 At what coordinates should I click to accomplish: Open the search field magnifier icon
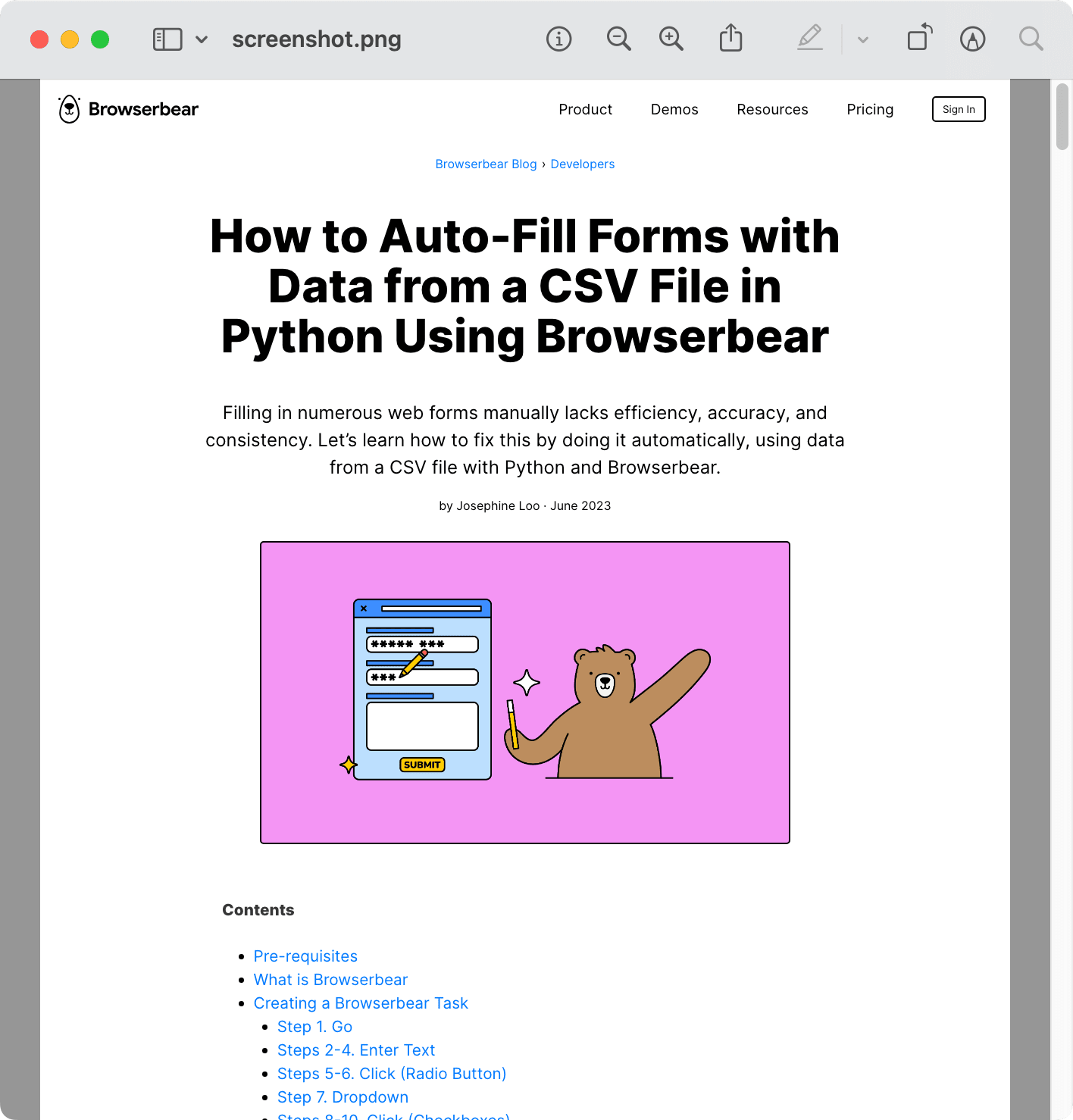pos(1031,39)
